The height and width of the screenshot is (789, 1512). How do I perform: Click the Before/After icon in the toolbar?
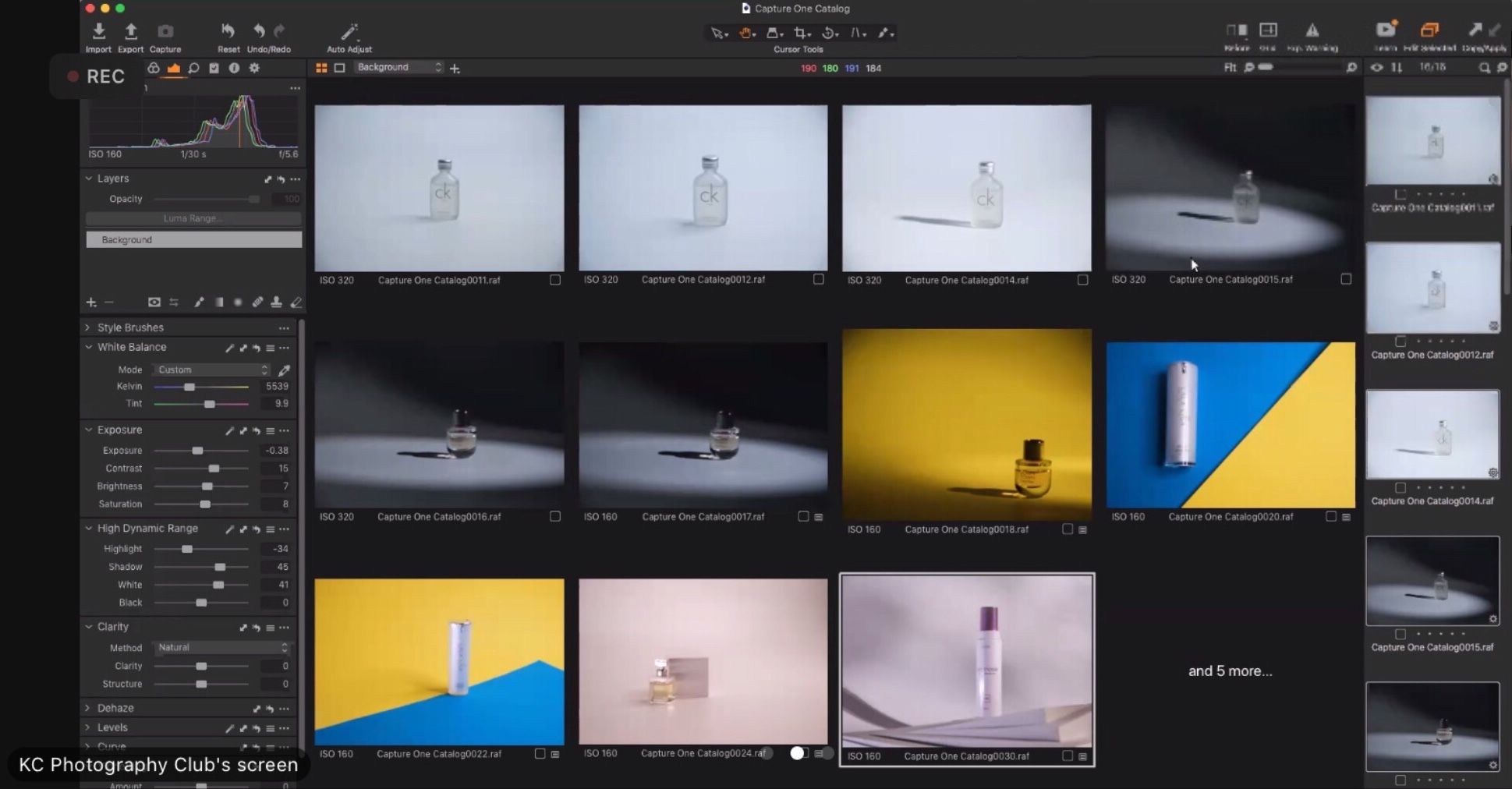click(1237, 30)
